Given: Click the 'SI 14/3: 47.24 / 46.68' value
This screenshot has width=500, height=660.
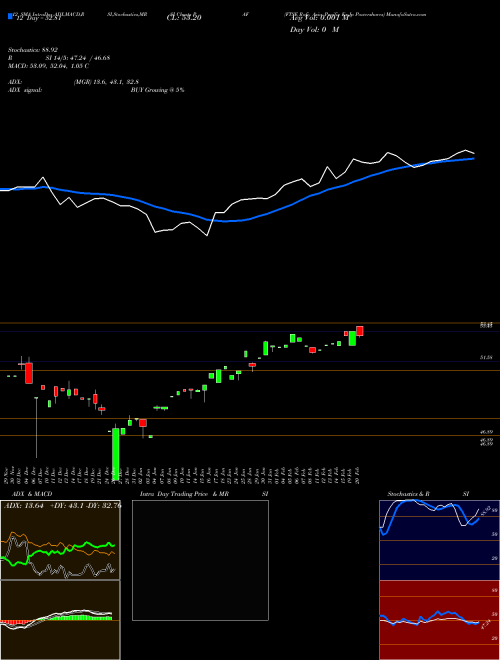Looking at the screenshot, I should coord(78,58).
